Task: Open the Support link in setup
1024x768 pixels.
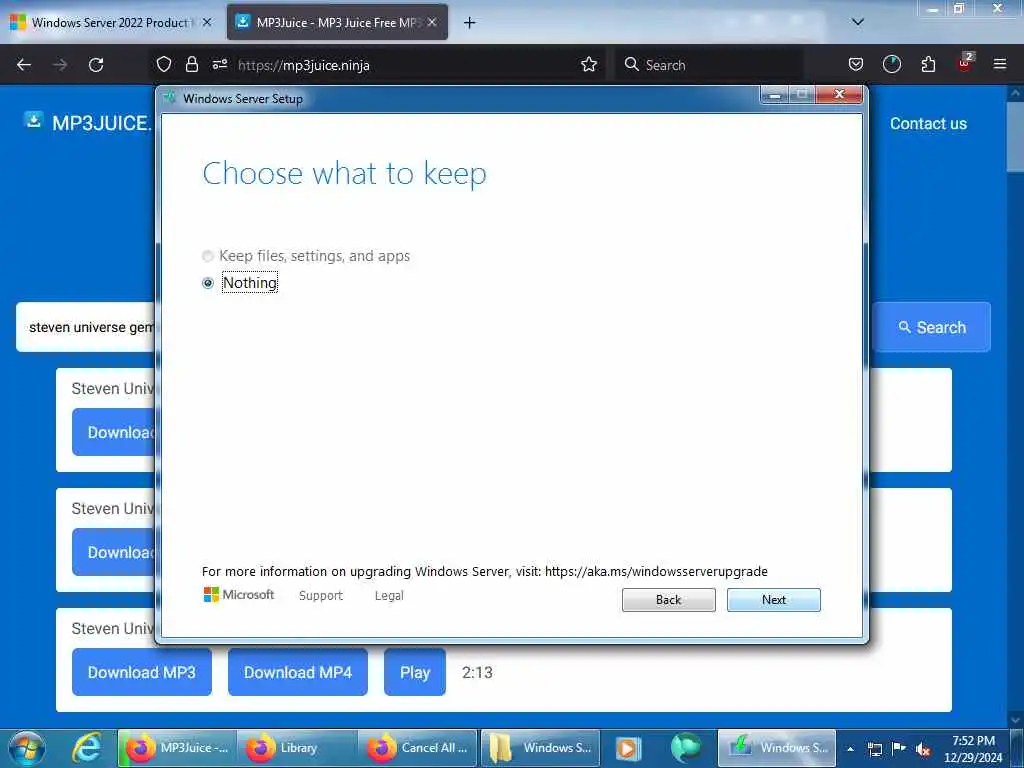Action: [x=321, y=596]
